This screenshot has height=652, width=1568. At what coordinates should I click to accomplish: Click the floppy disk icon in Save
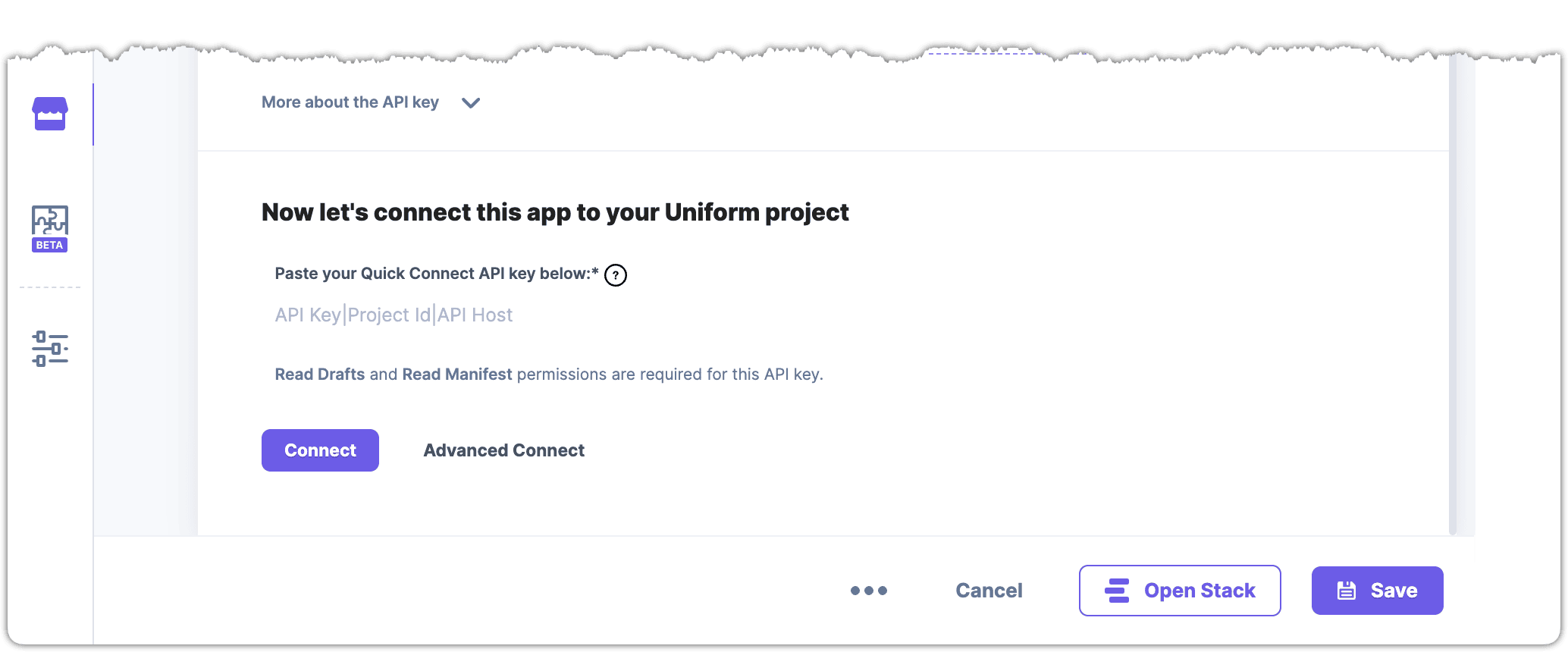click(1347, 591)
